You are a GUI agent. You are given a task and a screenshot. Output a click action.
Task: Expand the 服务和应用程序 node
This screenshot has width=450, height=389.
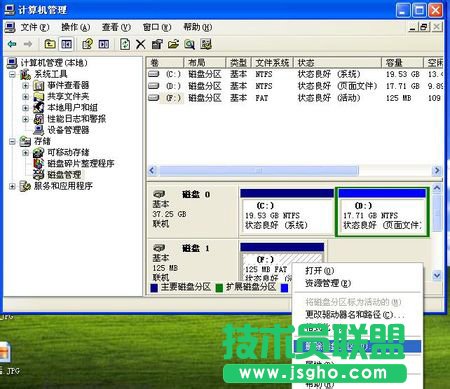coord(12,186)
